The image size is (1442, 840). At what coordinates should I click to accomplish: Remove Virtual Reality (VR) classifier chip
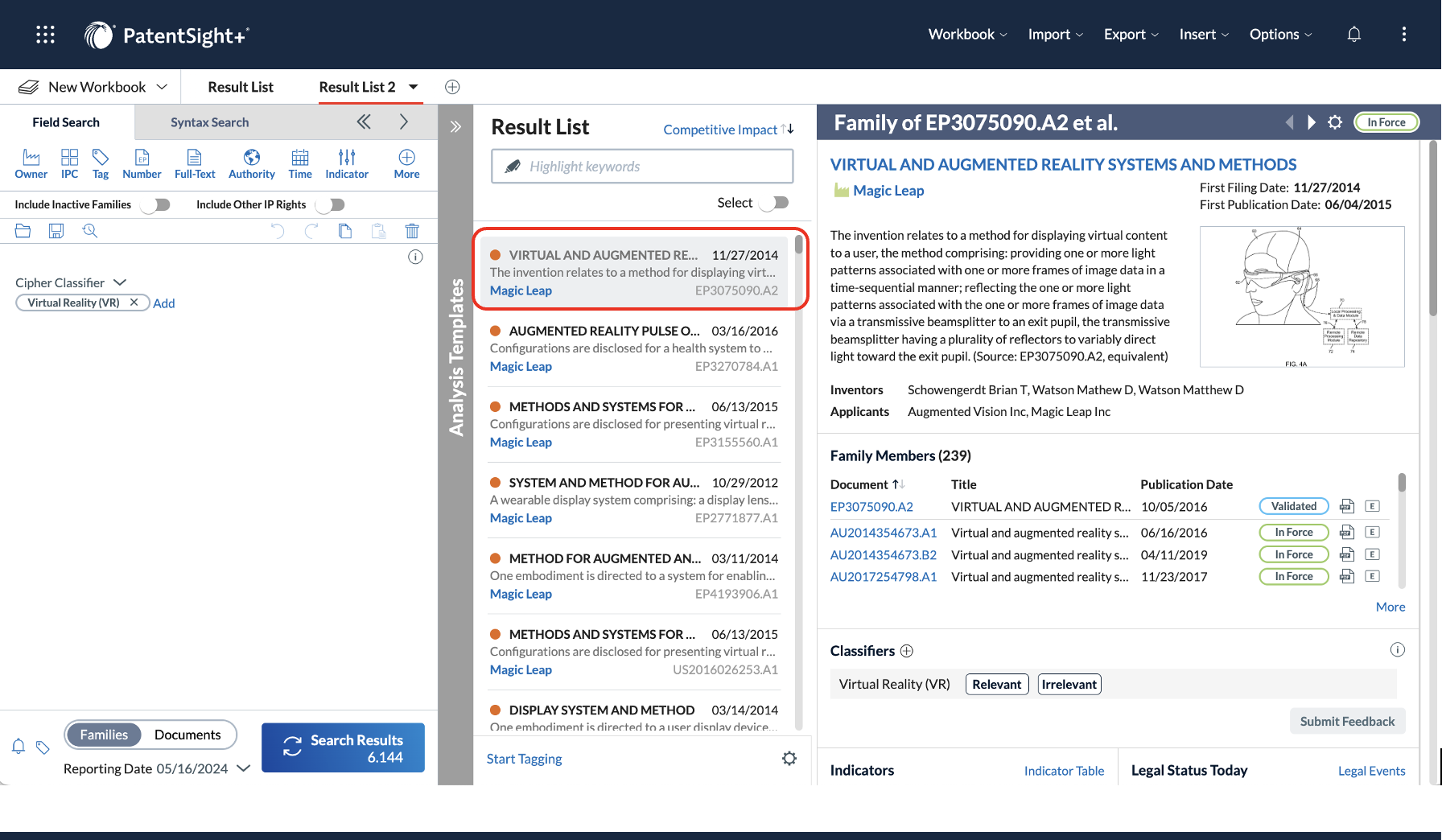134,303
